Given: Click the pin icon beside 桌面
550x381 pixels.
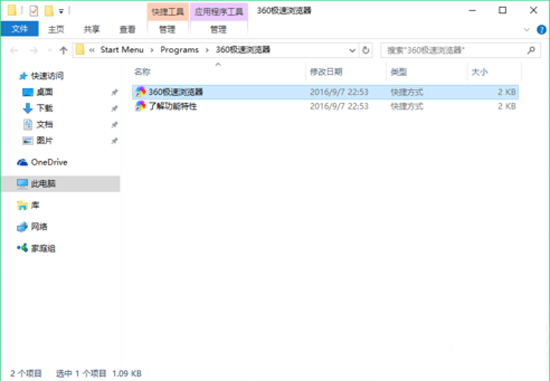Looking at the screenshot, I should [114, 92].
